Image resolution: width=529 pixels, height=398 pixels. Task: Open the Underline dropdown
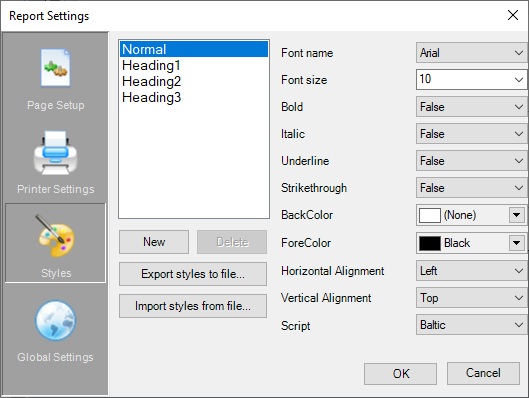471,161
